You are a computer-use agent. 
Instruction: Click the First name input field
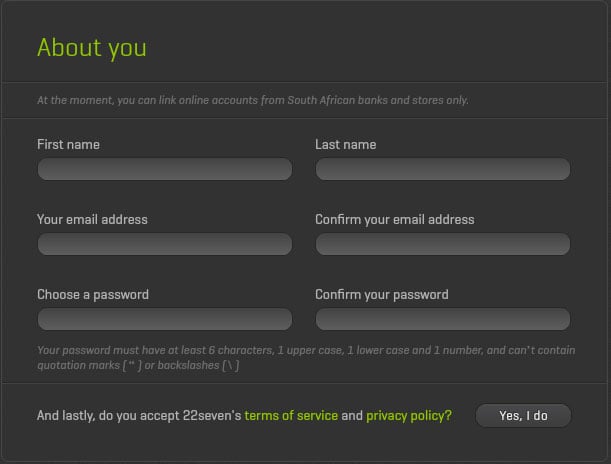(164, 170)
